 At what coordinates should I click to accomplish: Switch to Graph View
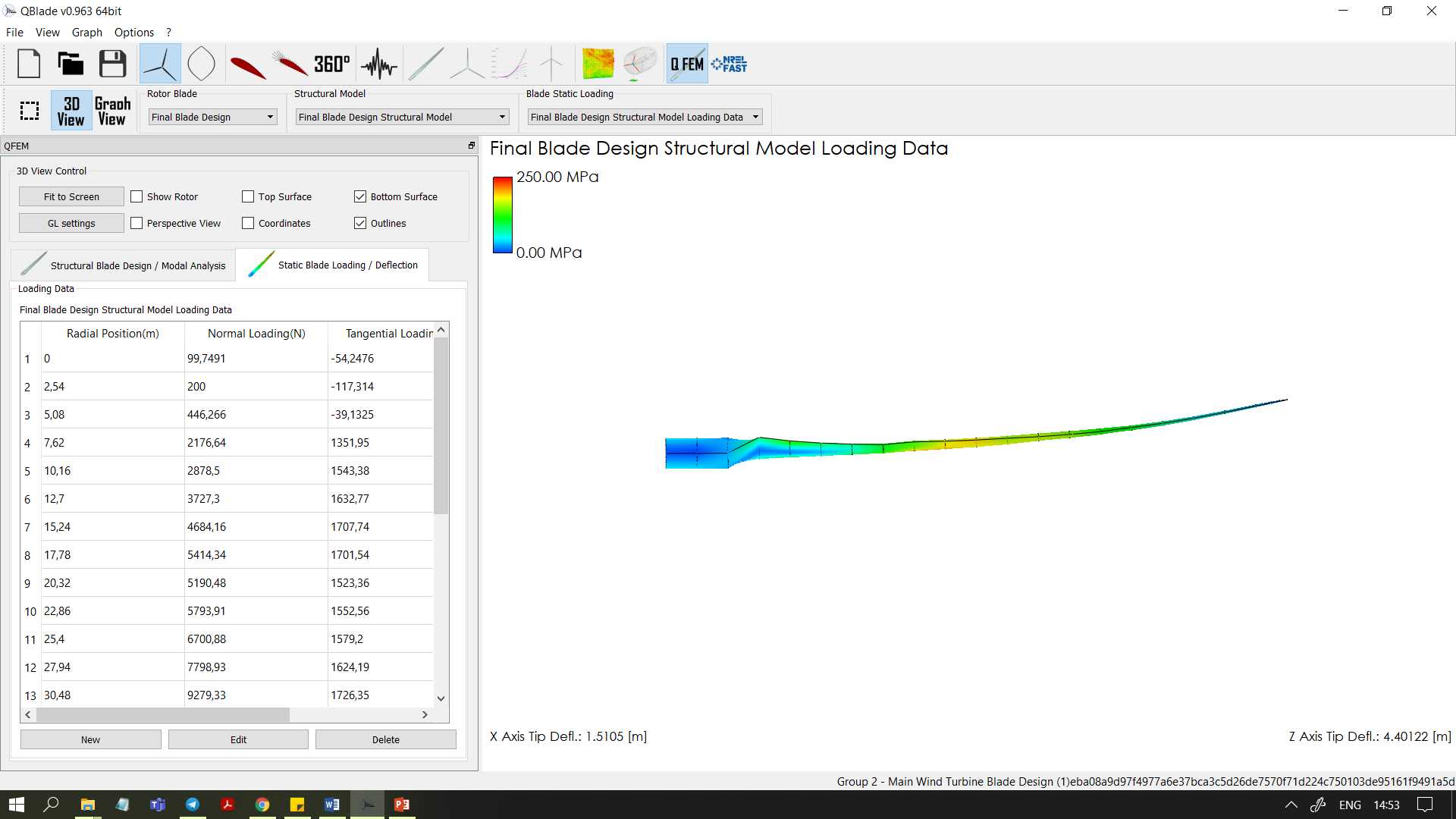pyautogui.click(x=112, y=111)
